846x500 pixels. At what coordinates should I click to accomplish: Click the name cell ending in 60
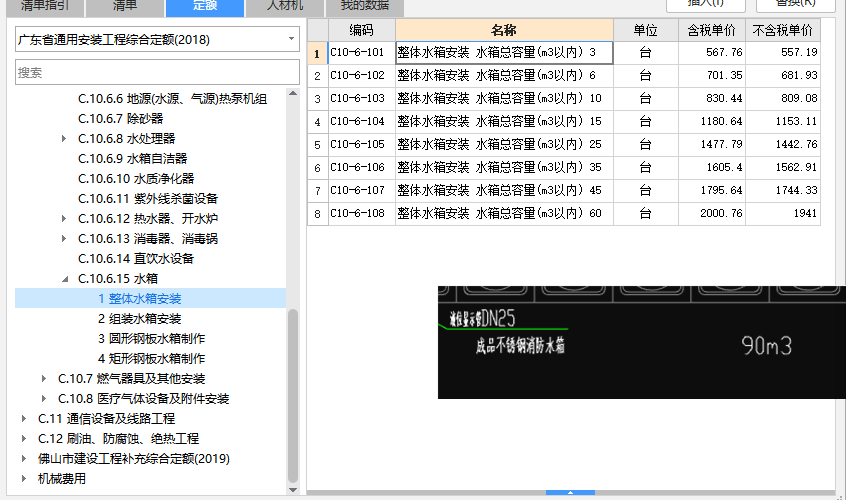point(504,214)
